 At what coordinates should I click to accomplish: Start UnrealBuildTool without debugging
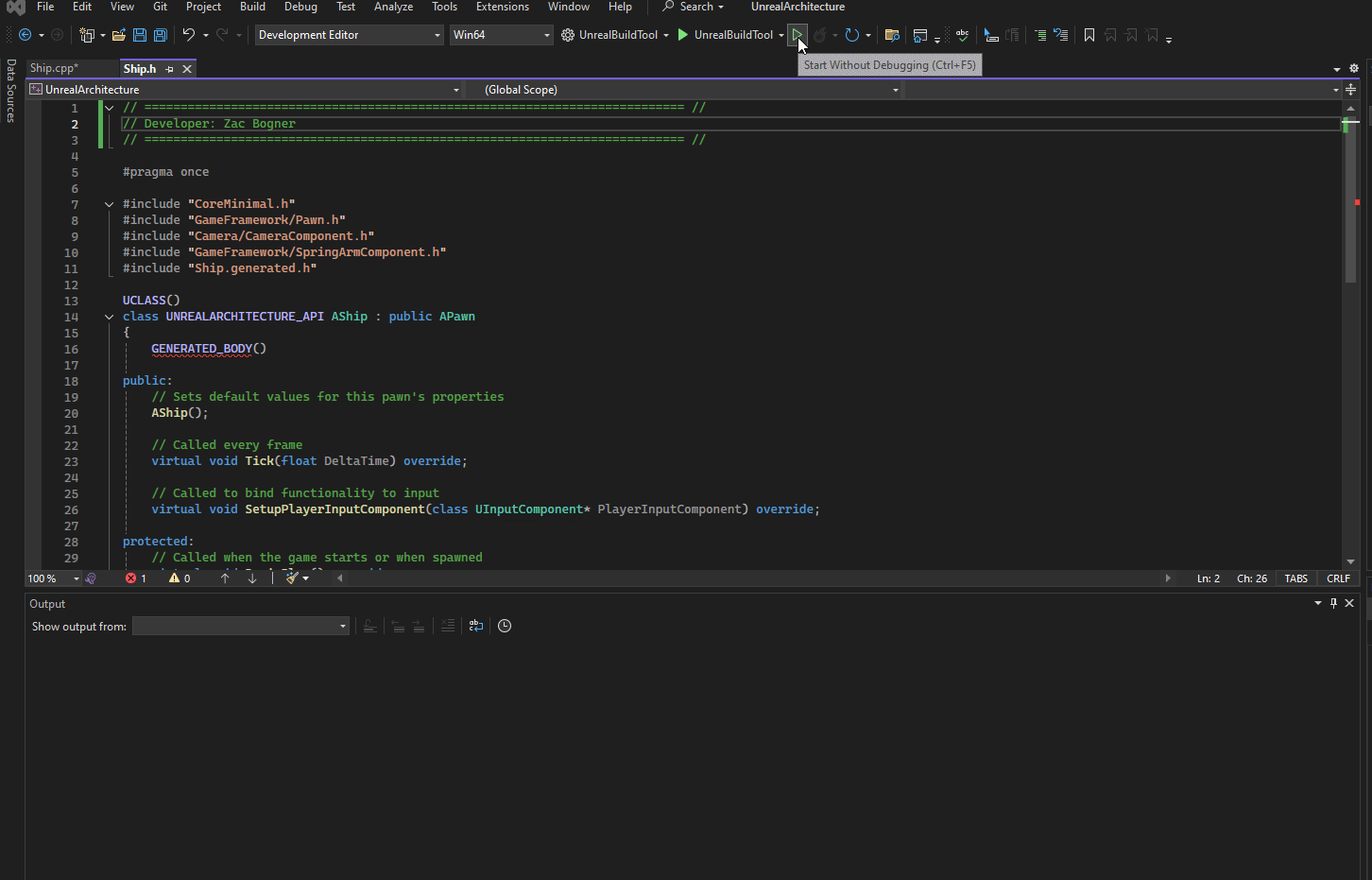pos(797,35)
